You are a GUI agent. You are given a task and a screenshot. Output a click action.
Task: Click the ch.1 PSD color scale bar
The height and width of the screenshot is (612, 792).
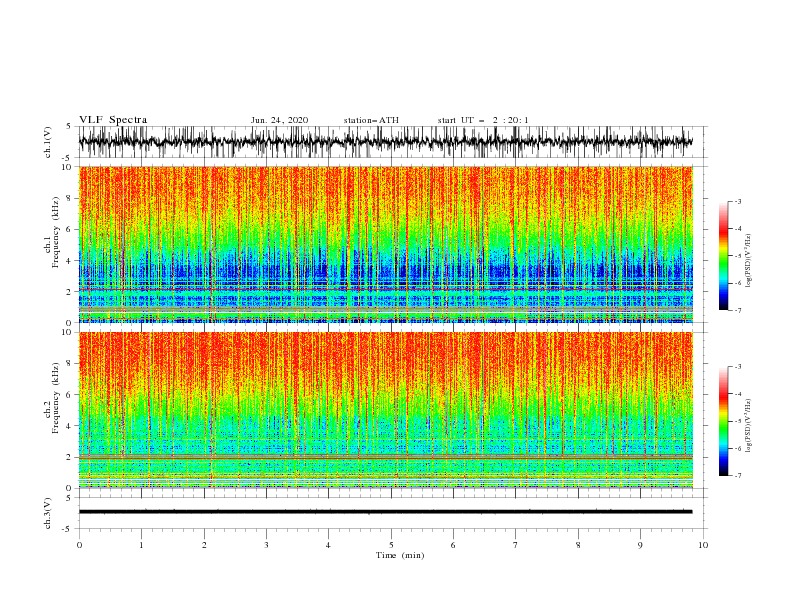(x=723, y=256)
